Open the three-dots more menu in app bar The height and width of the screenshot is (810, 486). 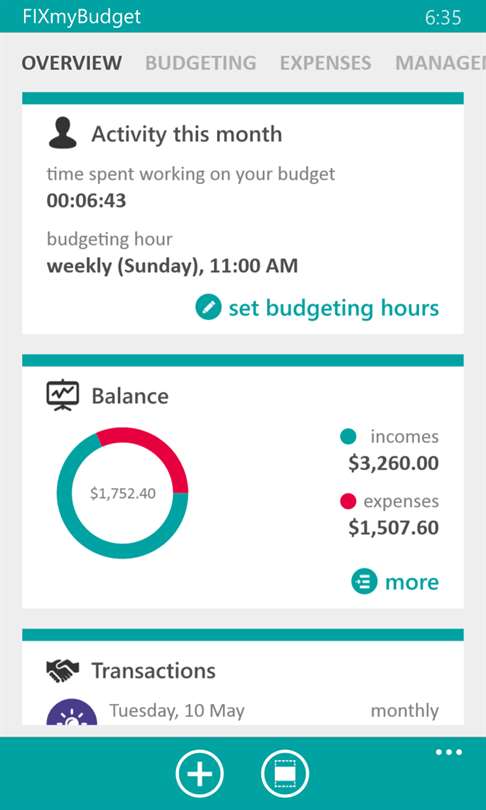point(449,752)
